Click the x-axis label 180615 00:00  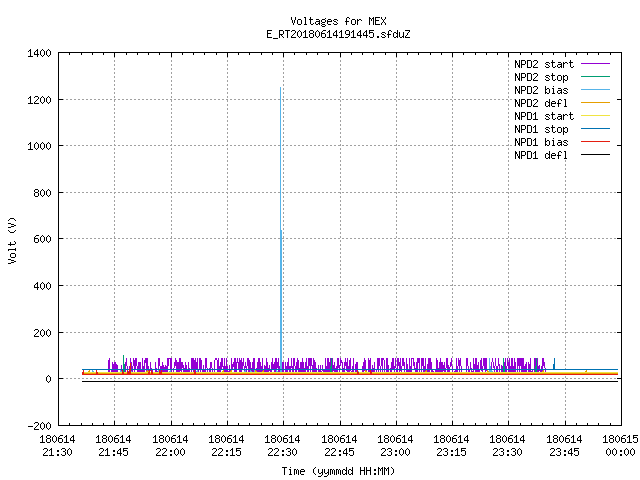[620, 446]
